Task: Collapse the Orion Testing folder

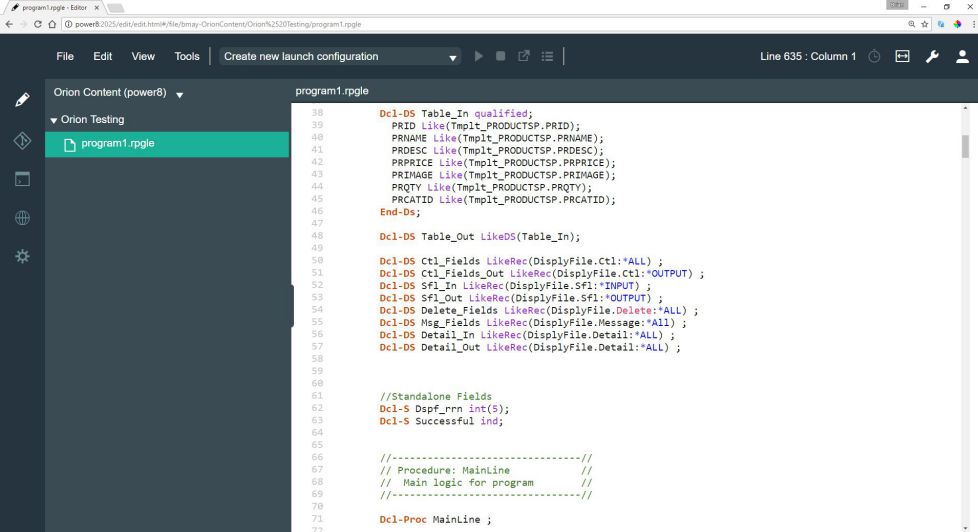Action: pyautogui.click(x=54, y=120)
